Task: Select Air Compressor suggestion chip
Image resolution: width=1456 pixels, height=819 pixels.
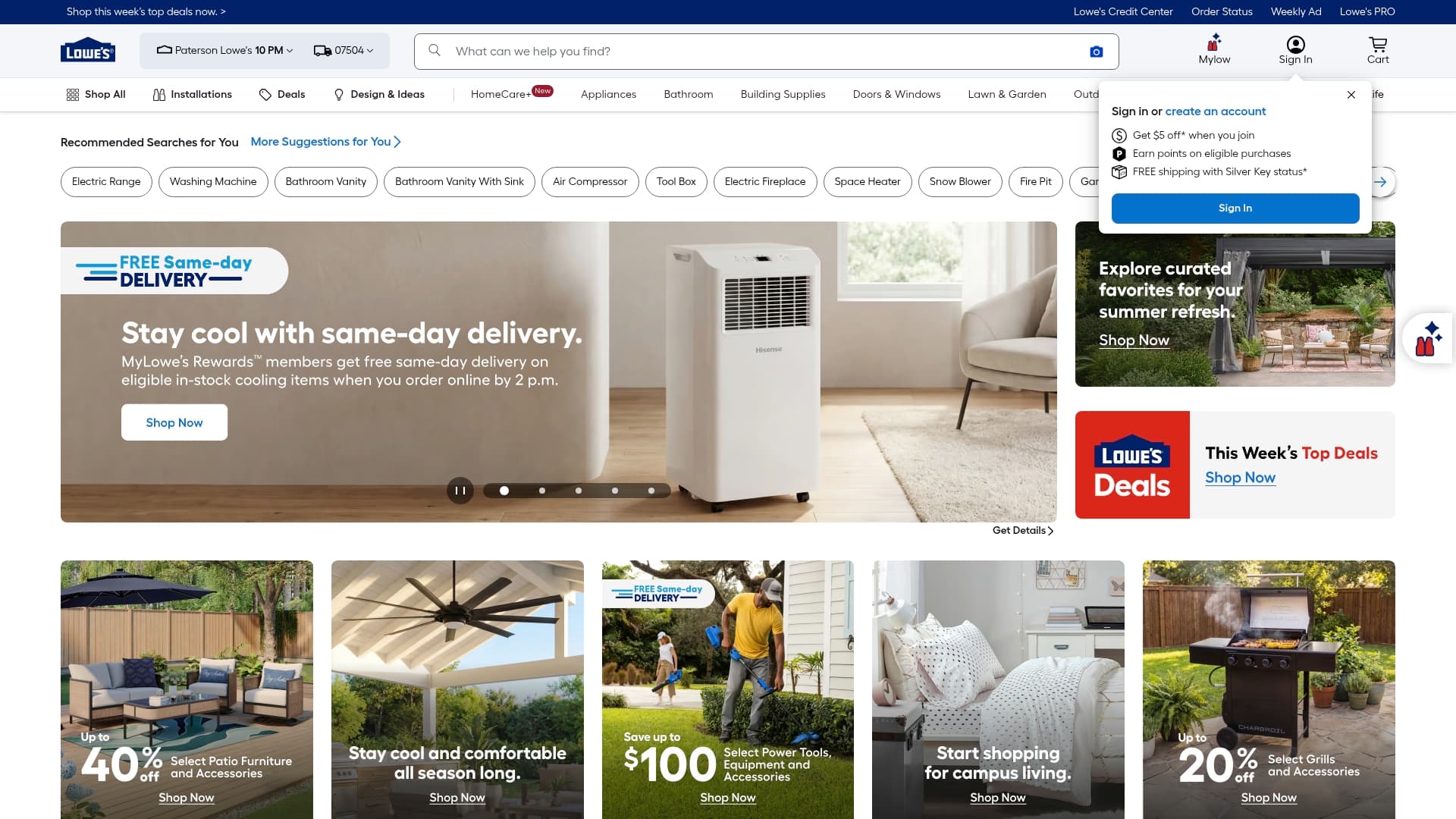Action: pos(590,182)
